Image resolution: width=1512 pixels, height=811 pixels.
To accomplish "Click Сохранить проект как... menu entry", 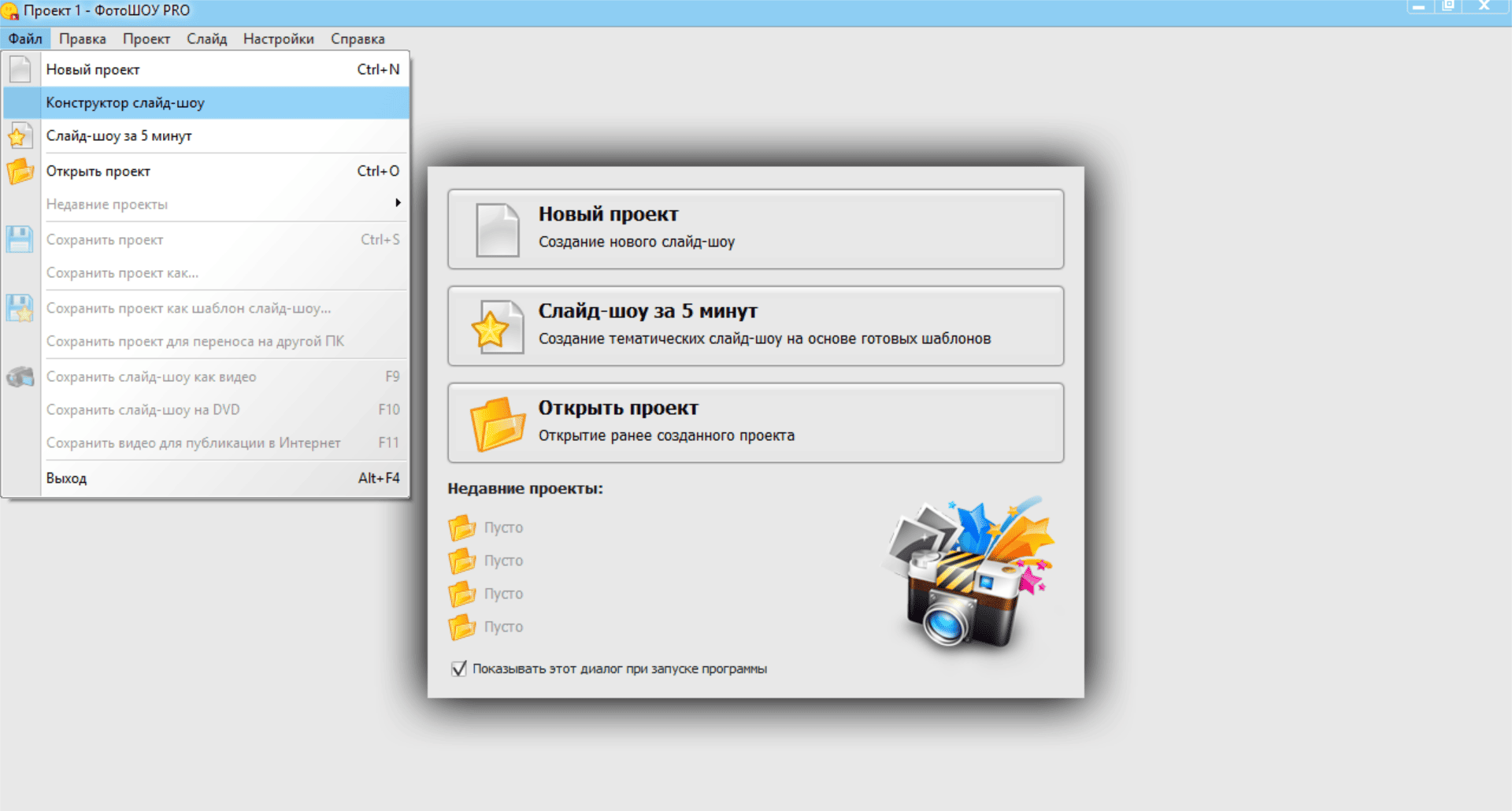I will pos(206,272).
